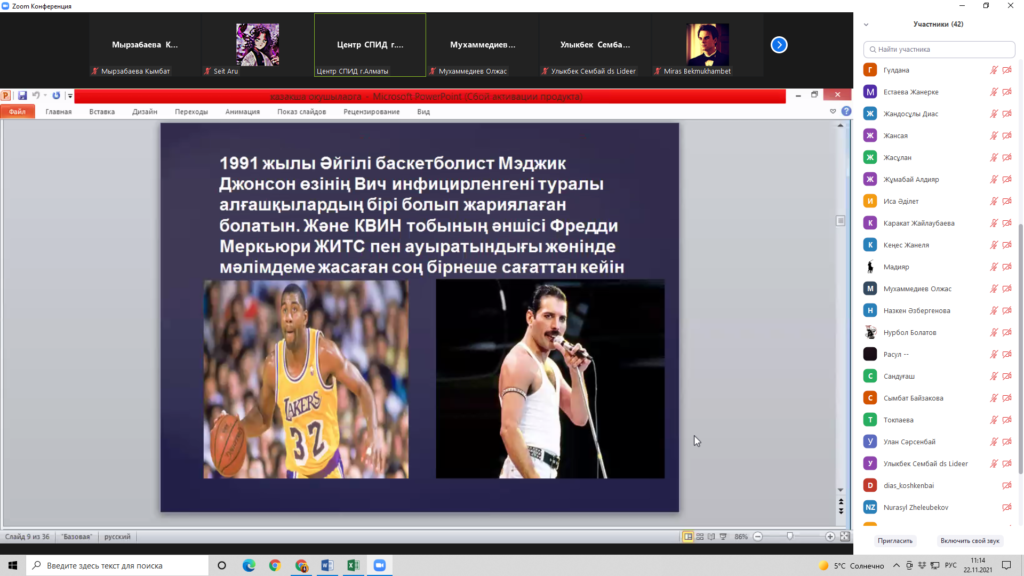Click the zoom in plus button
This screenshot has width=1024, height=576.
(x=830, y=537)
